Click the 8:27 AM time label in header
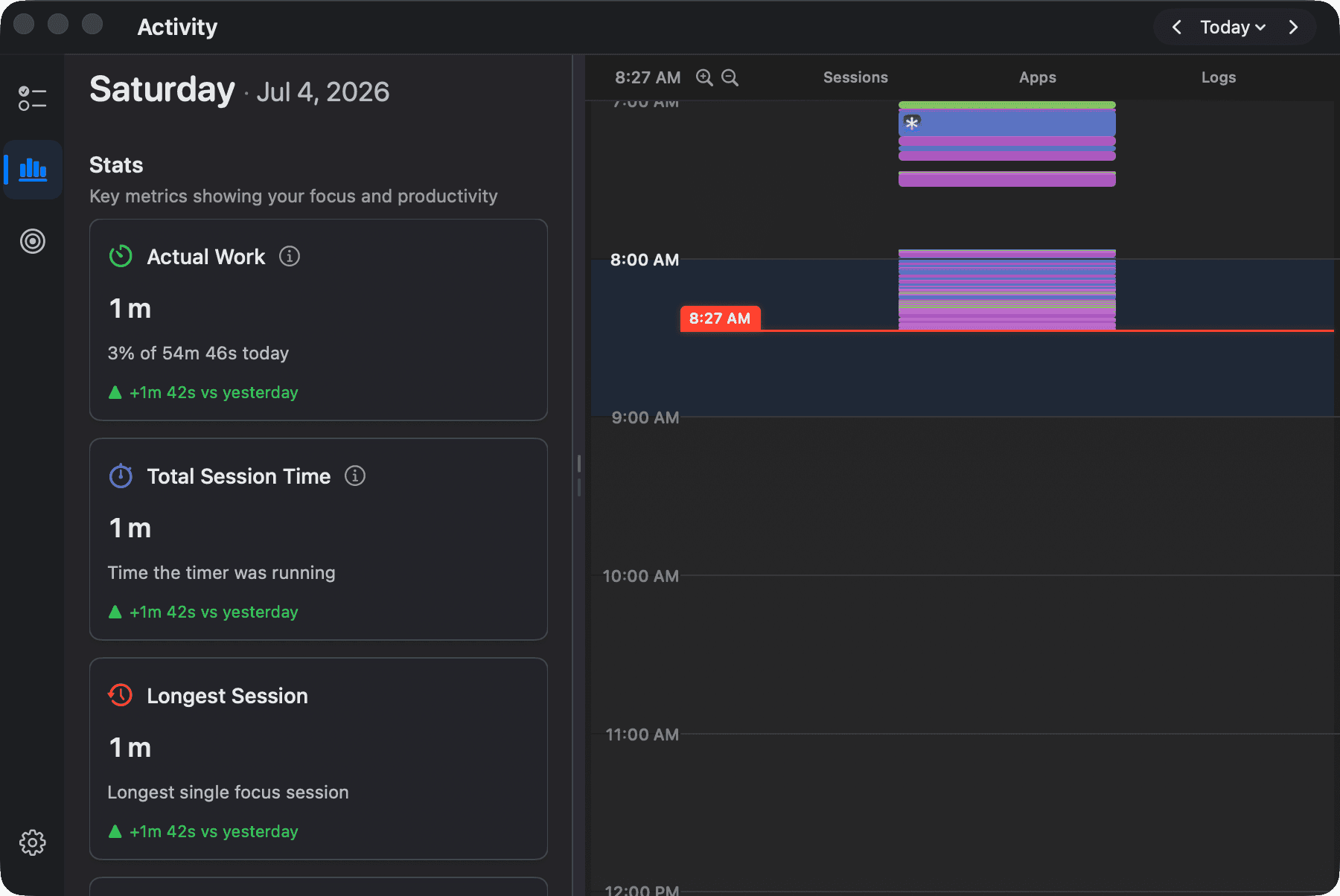This screenshot has width=1340, height=896. [x=648, y=77]
